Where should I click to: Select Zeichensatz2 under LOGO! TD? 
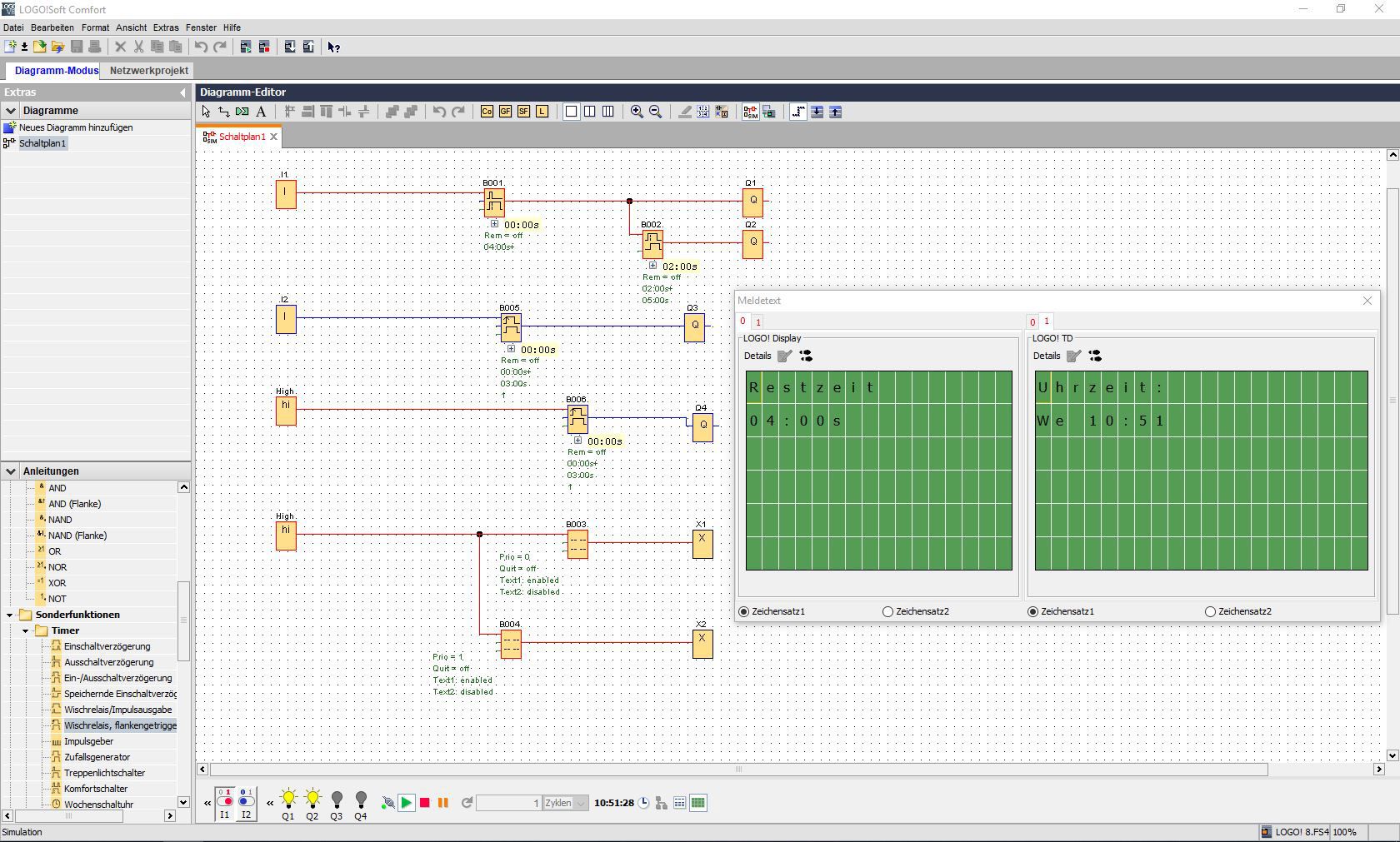[1210, 611]
